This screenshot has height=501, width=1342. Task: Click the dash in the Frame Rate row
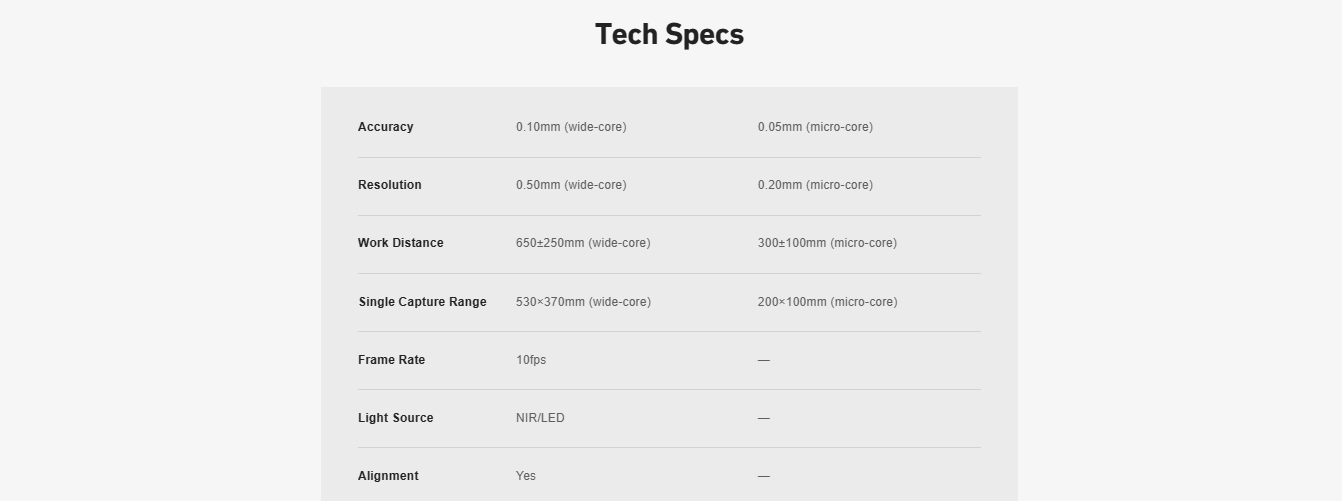click(764, 360)
